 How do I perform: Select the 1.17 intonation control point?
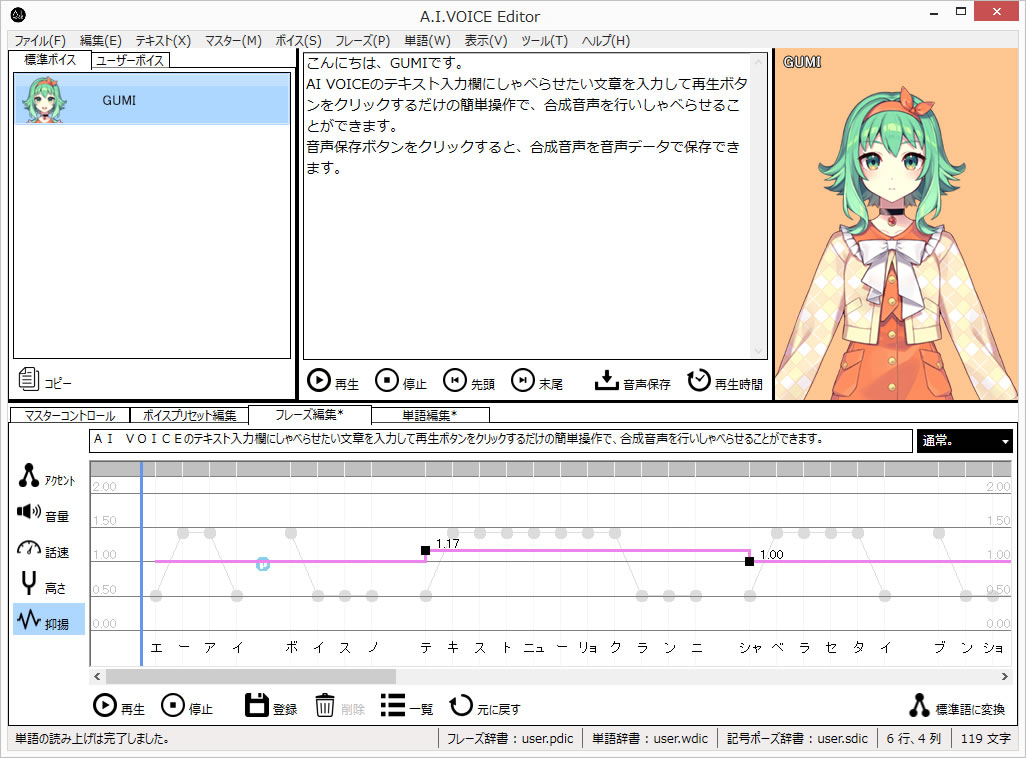pyautogui.click(x=425, y=550)
